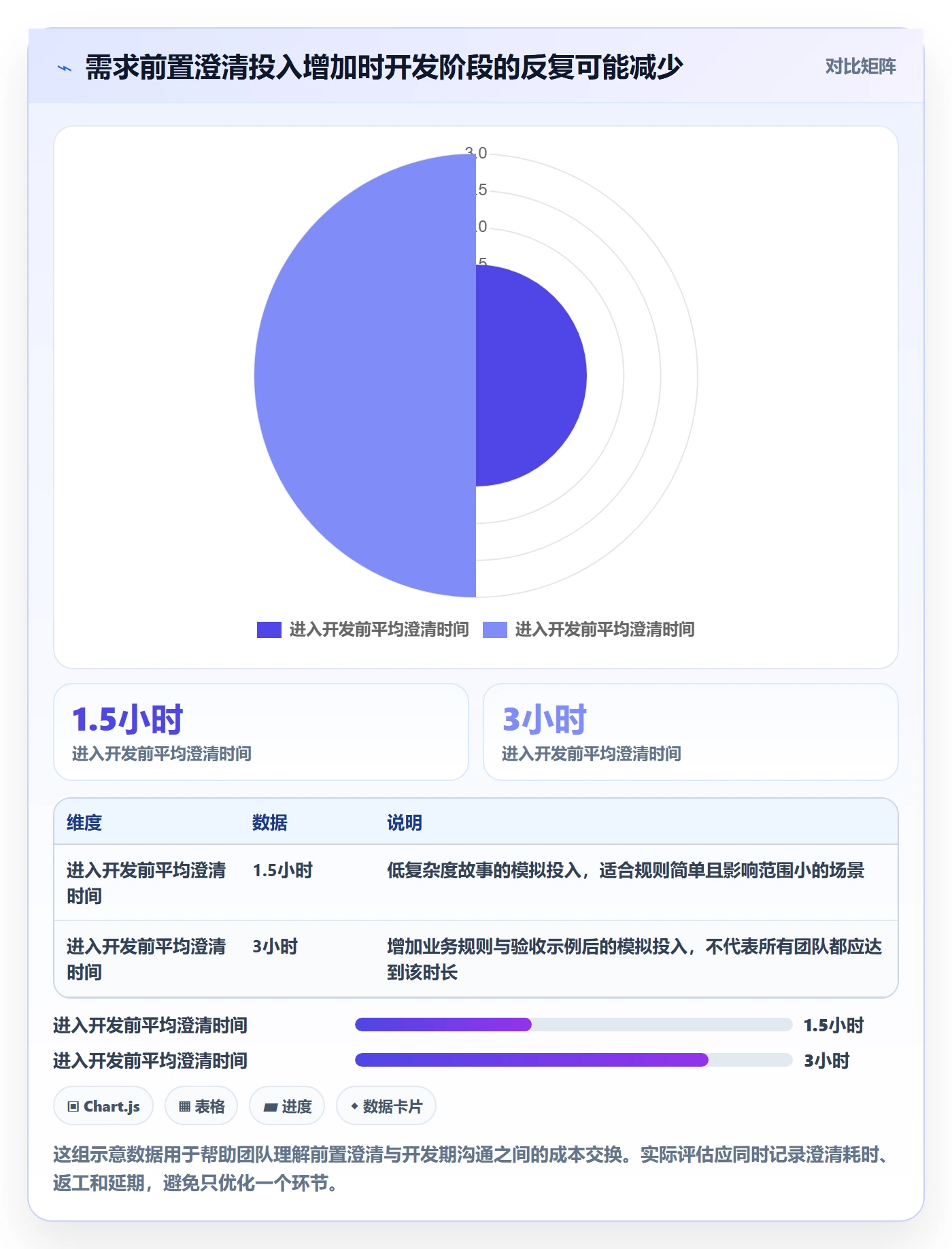Viewport: 952px width, 1249px height.
Task: Click the 数据卡片 tag chip
Action: click(x=386, y=1106)
